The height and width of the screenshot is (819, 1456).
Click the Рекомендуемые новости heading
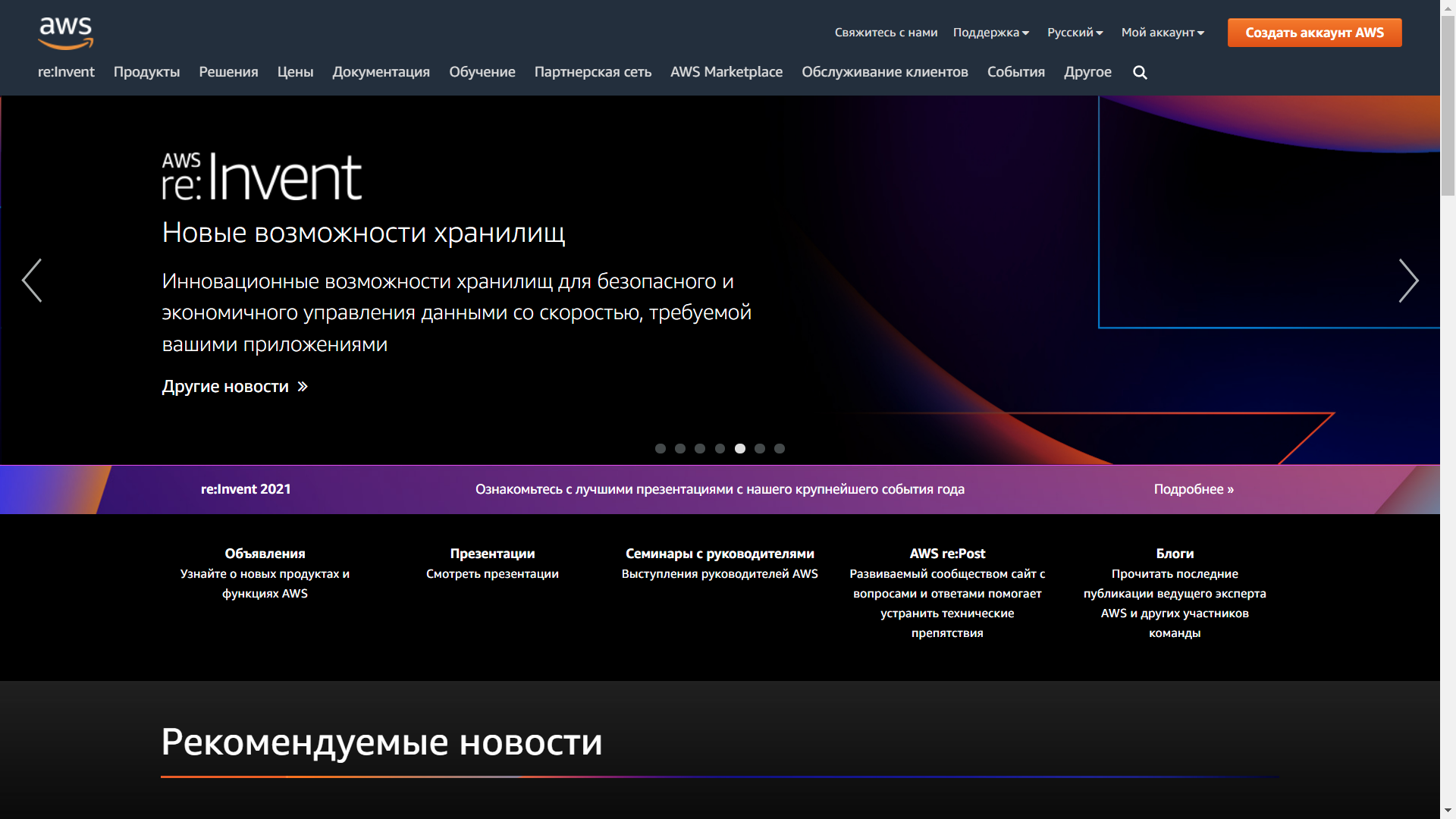pos(381,742)
